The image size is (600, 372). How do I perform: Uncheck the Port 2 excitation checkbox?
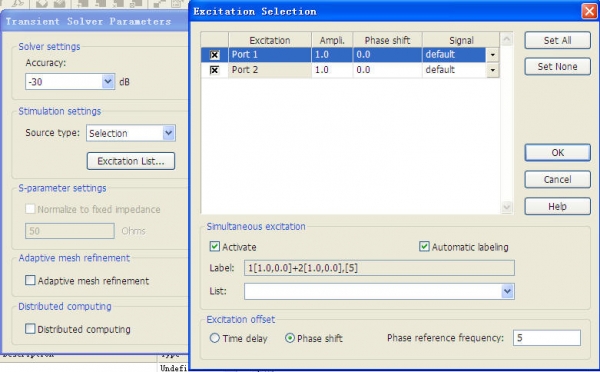215,70
